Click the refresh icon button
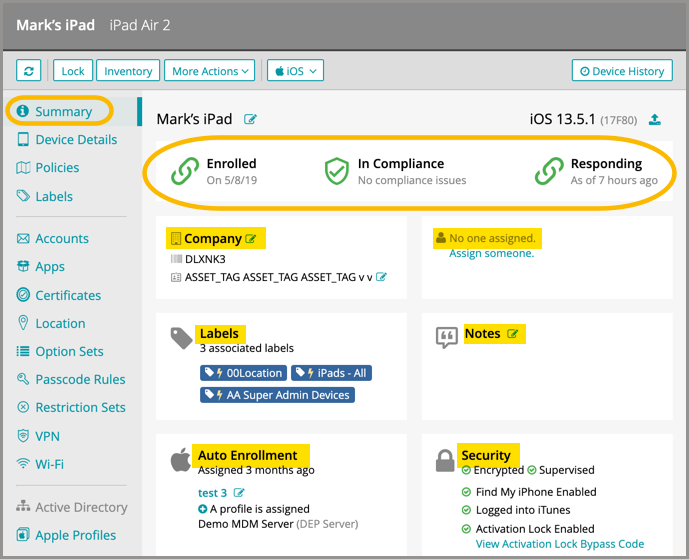The width and height of the screenshot is (689, 559). (29, 71)
